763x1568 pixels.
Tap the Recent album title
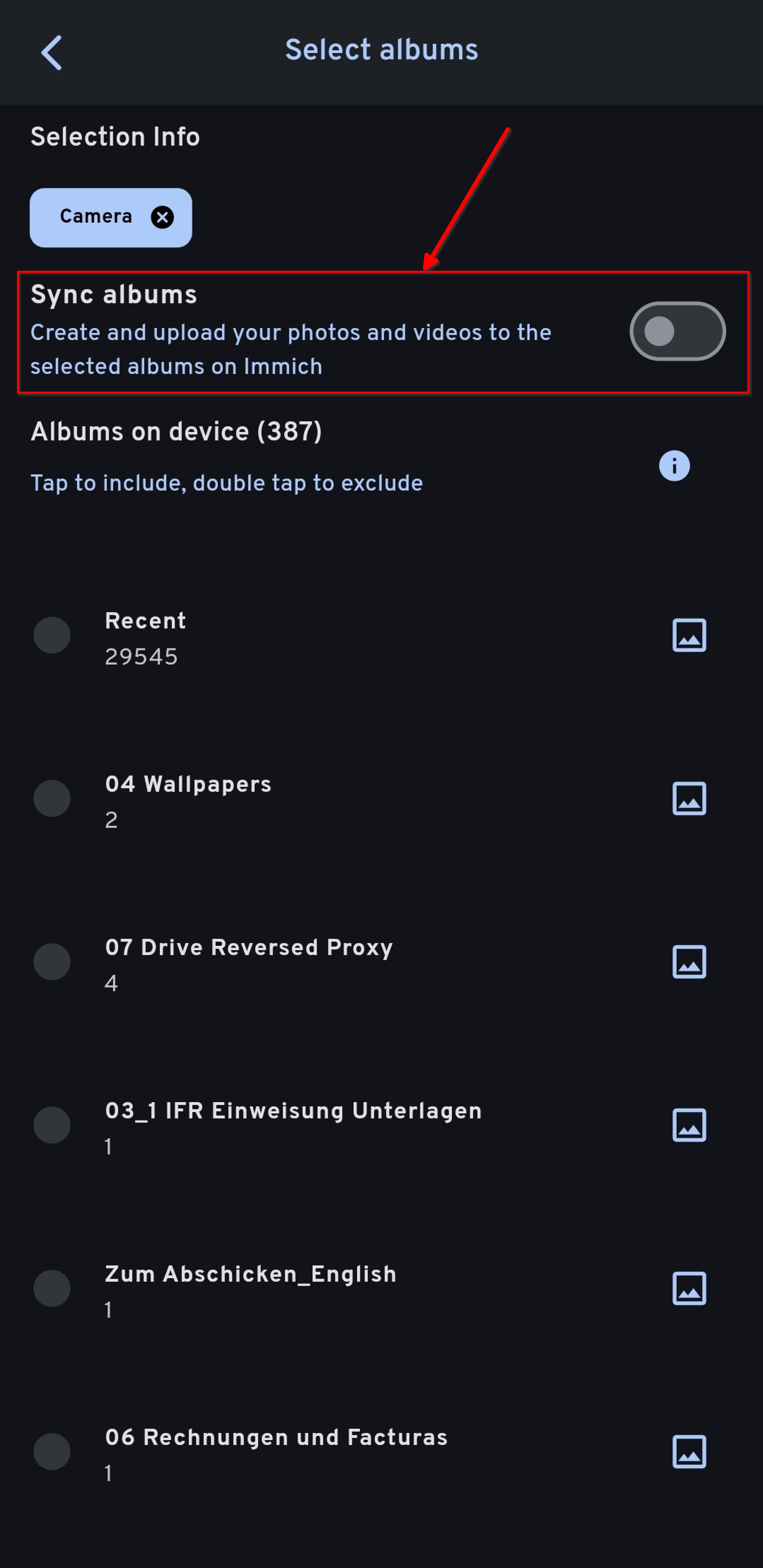click(x=145, y=621)
